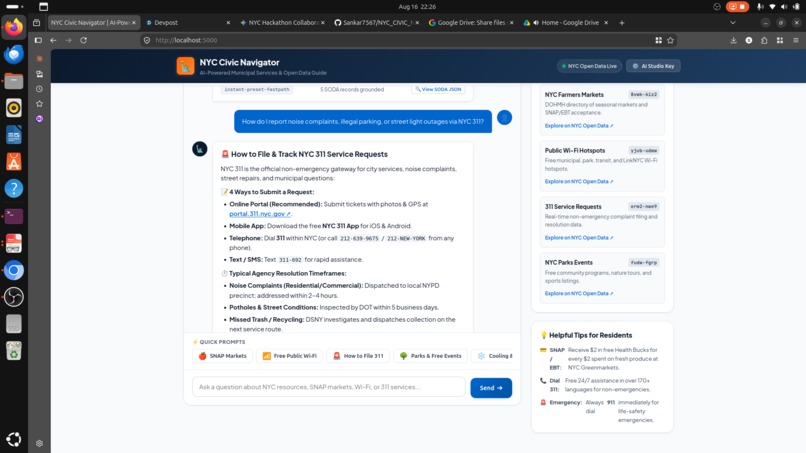The image size is (806, 453).
Task: Explore 311 Service Requests on Open Data
Action: [x=579, y=238]
